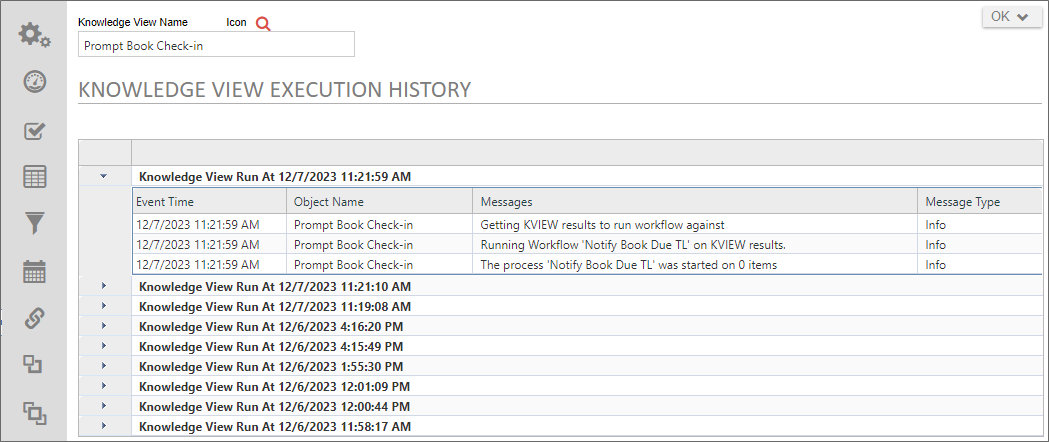Screen dimensions: 1049x442
Task: Click the red magnifier icon search
Action: point(263,24)
